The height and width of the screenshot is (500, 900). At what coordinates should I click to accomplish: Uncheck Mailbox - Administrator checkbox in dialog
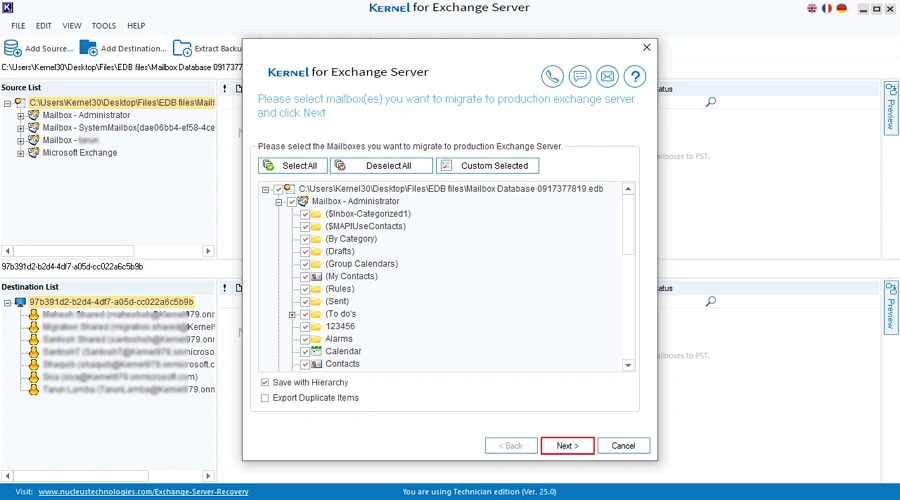[292, 201]
